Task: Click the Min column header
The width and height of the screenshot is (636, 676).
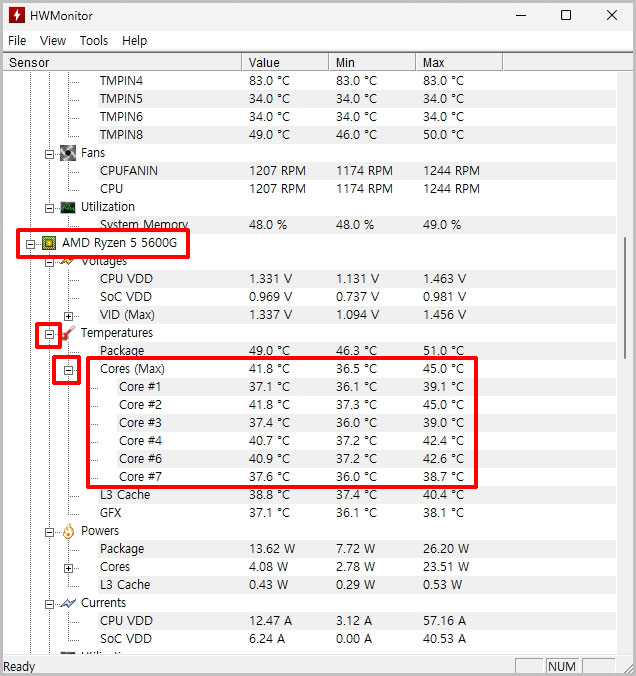Action: [x=373, y=63]
